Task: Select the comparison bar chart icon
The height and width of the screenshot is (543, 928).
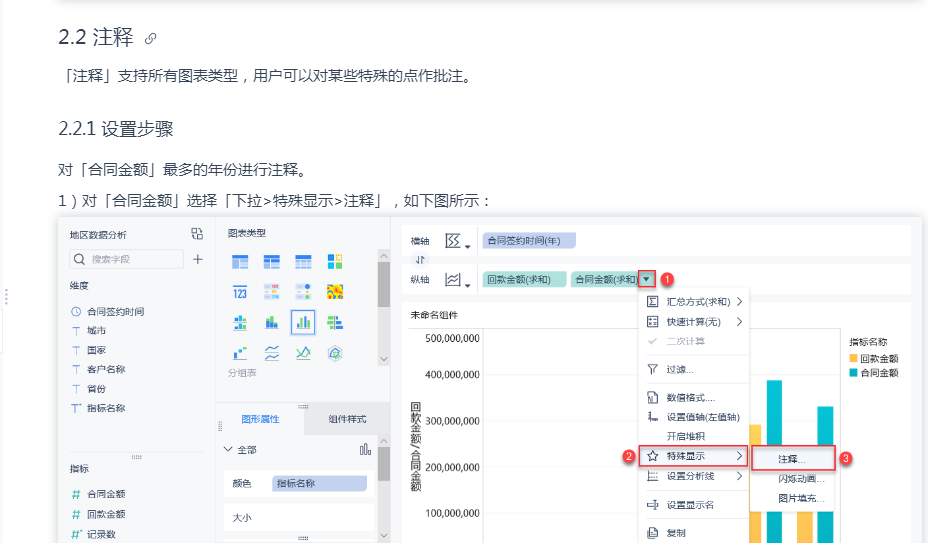Action: pos(335,323)
